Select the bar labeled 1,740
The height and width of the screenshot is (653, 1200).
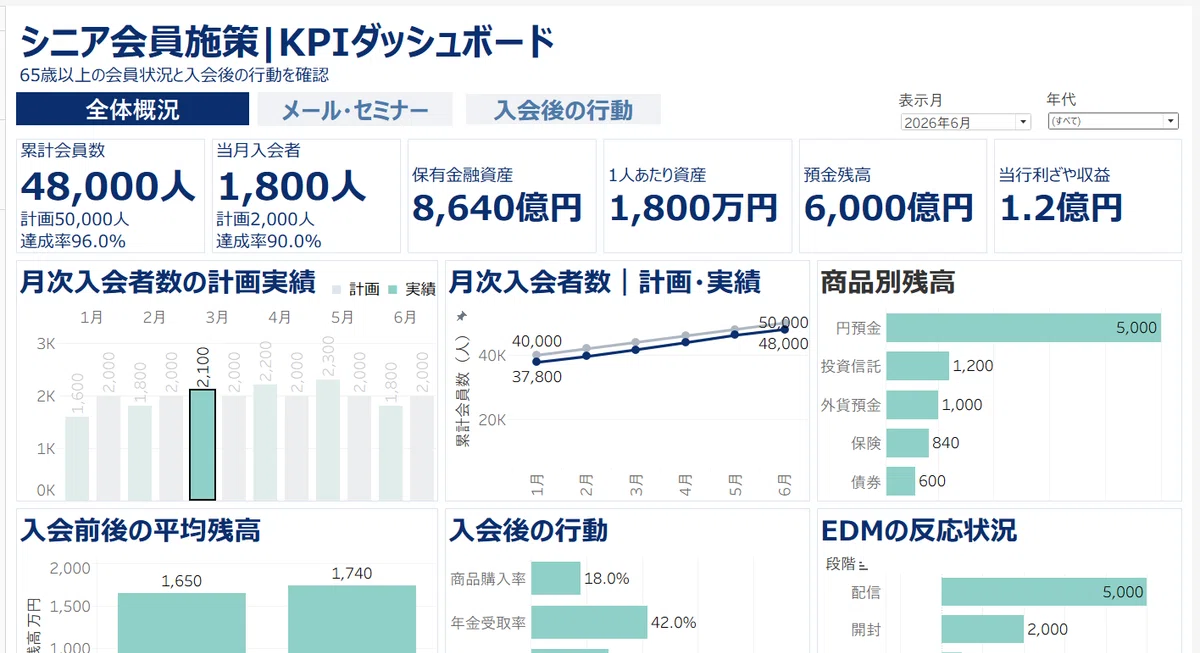tap(352, 619)
